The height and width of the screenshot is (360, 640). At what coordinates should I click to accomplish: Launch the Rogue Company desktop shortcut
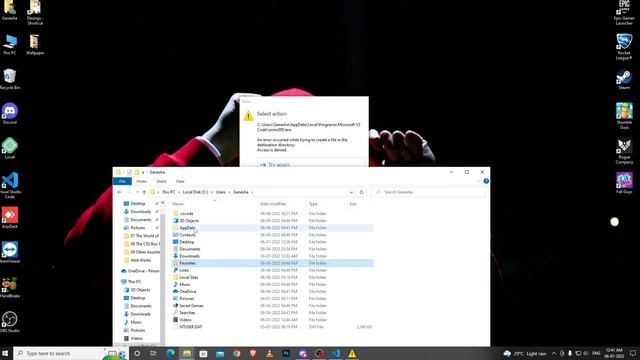(624, 151)
